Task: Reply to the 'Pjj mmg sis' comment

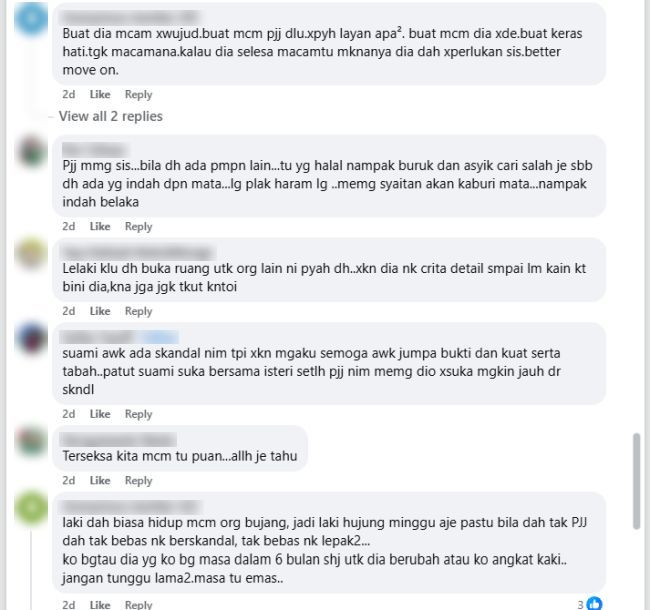Action: pos(138,227)
